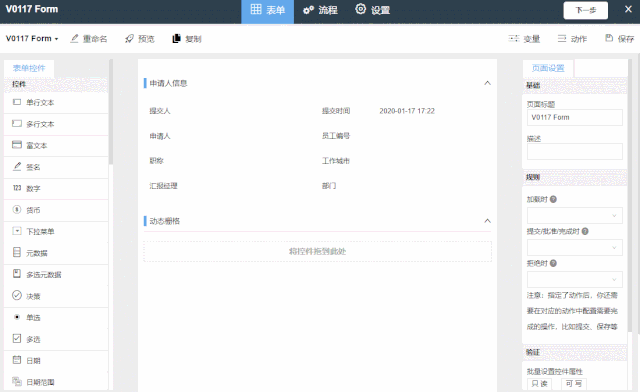Click the 提交人 field label

160,111
